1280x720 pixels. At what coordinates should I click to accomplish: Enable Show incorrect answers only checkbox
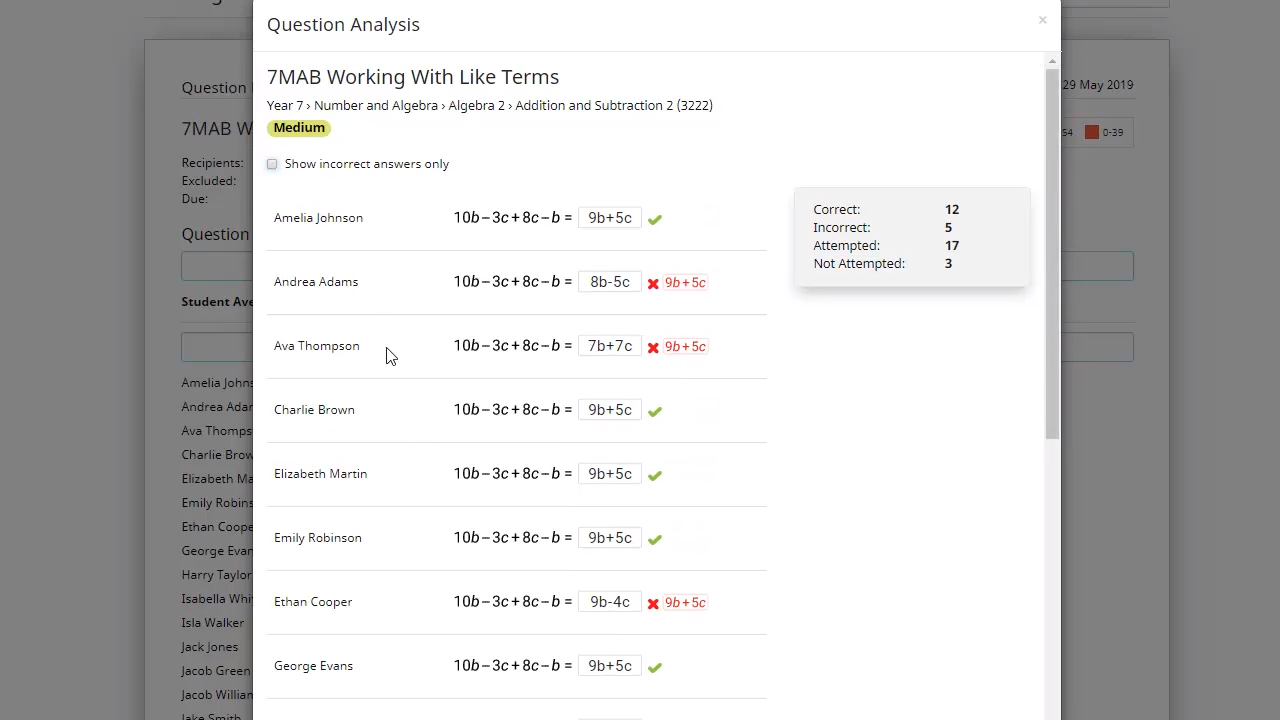tap(272, 164)
